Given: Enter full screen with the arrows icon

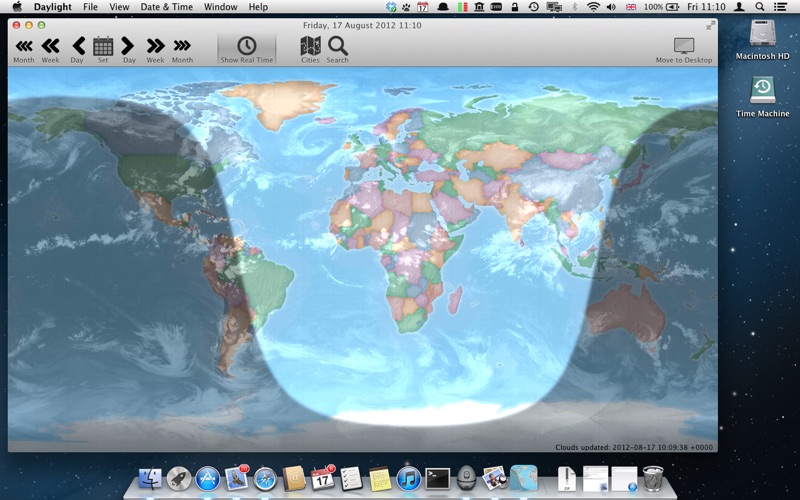Looking at the screenshot, I should [710, 25].
